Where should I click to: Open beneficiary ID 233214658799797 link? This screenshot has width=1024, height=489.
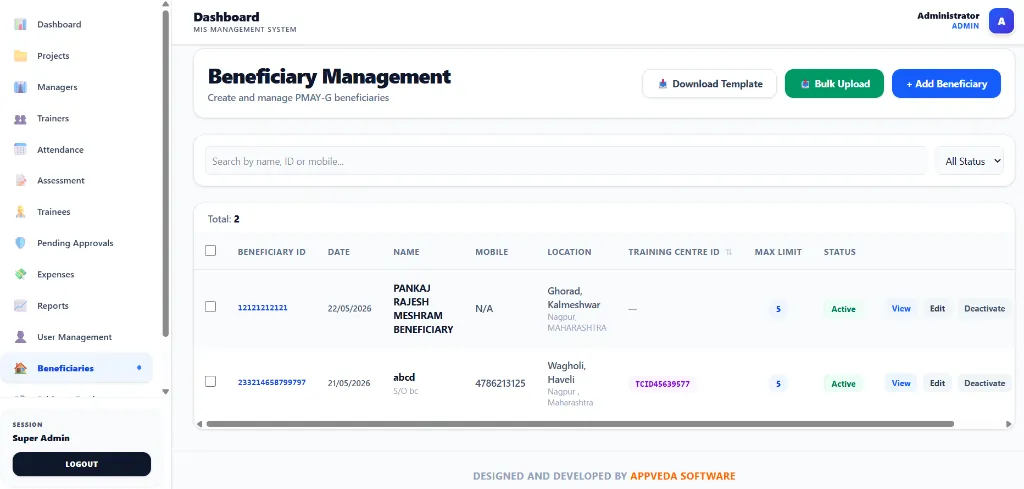pyautogui.click(x=272, y=383)
